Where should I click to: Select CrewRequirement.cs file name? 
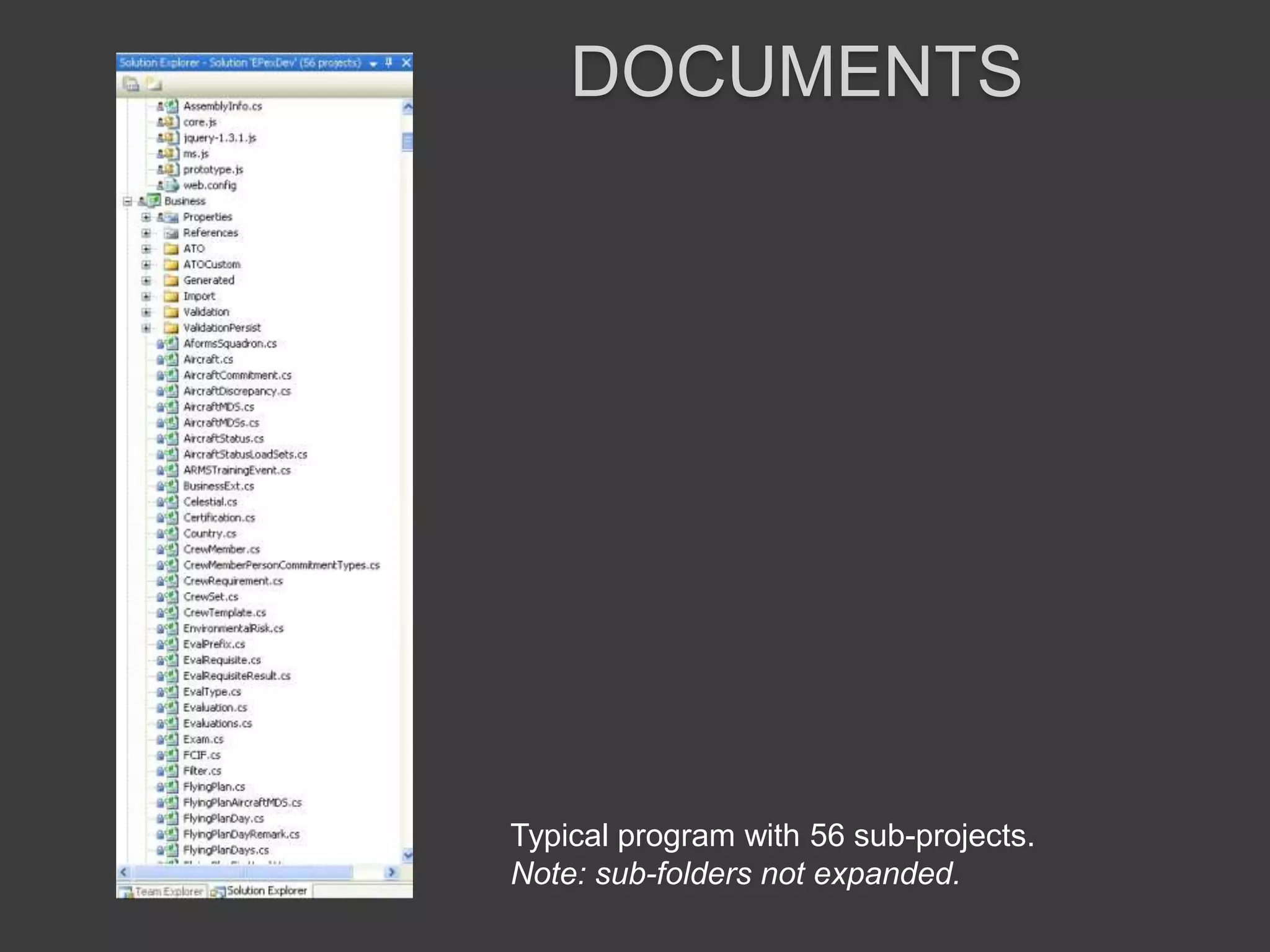point(233,581)
